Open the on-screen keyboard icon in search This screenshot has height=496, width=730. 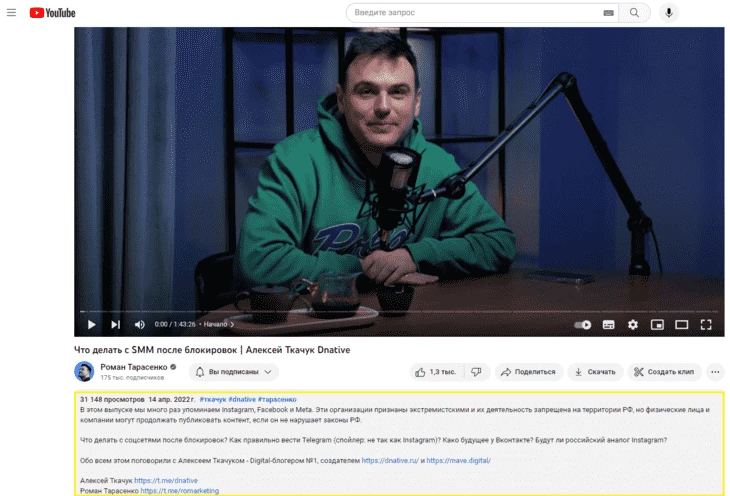click(608, 13)
